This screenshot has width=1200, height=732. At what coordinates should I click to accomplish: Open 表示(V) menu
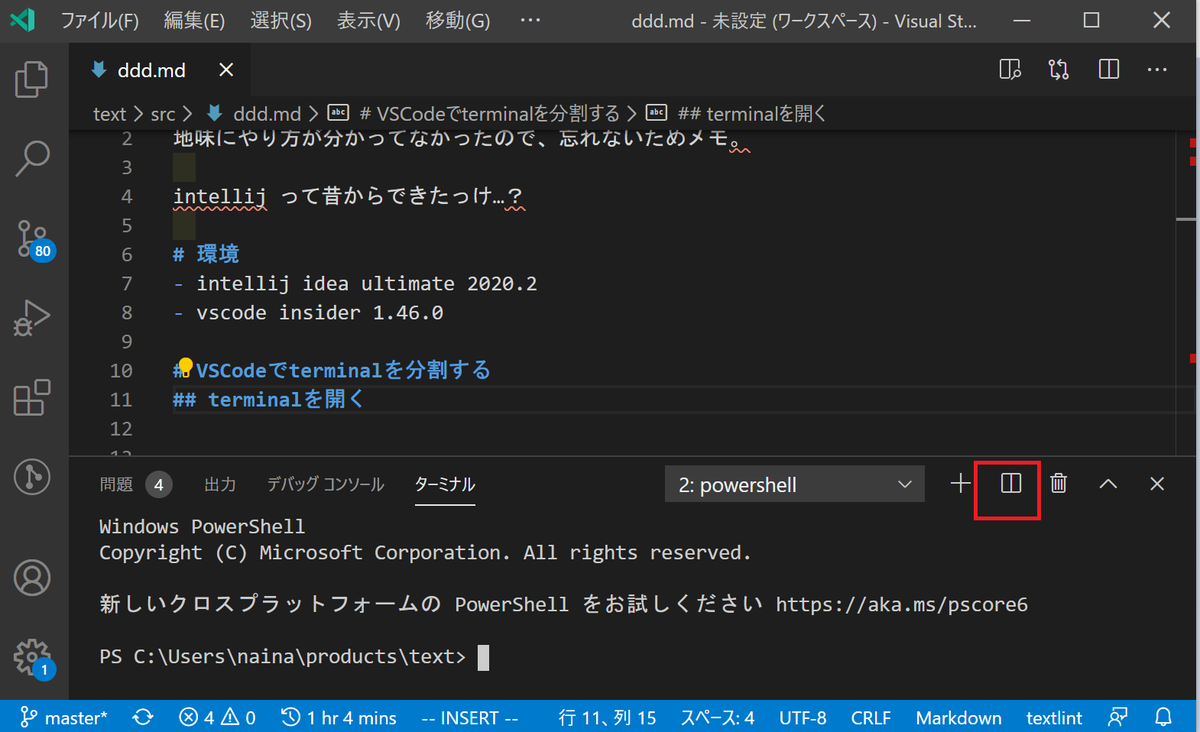[368, 20]
